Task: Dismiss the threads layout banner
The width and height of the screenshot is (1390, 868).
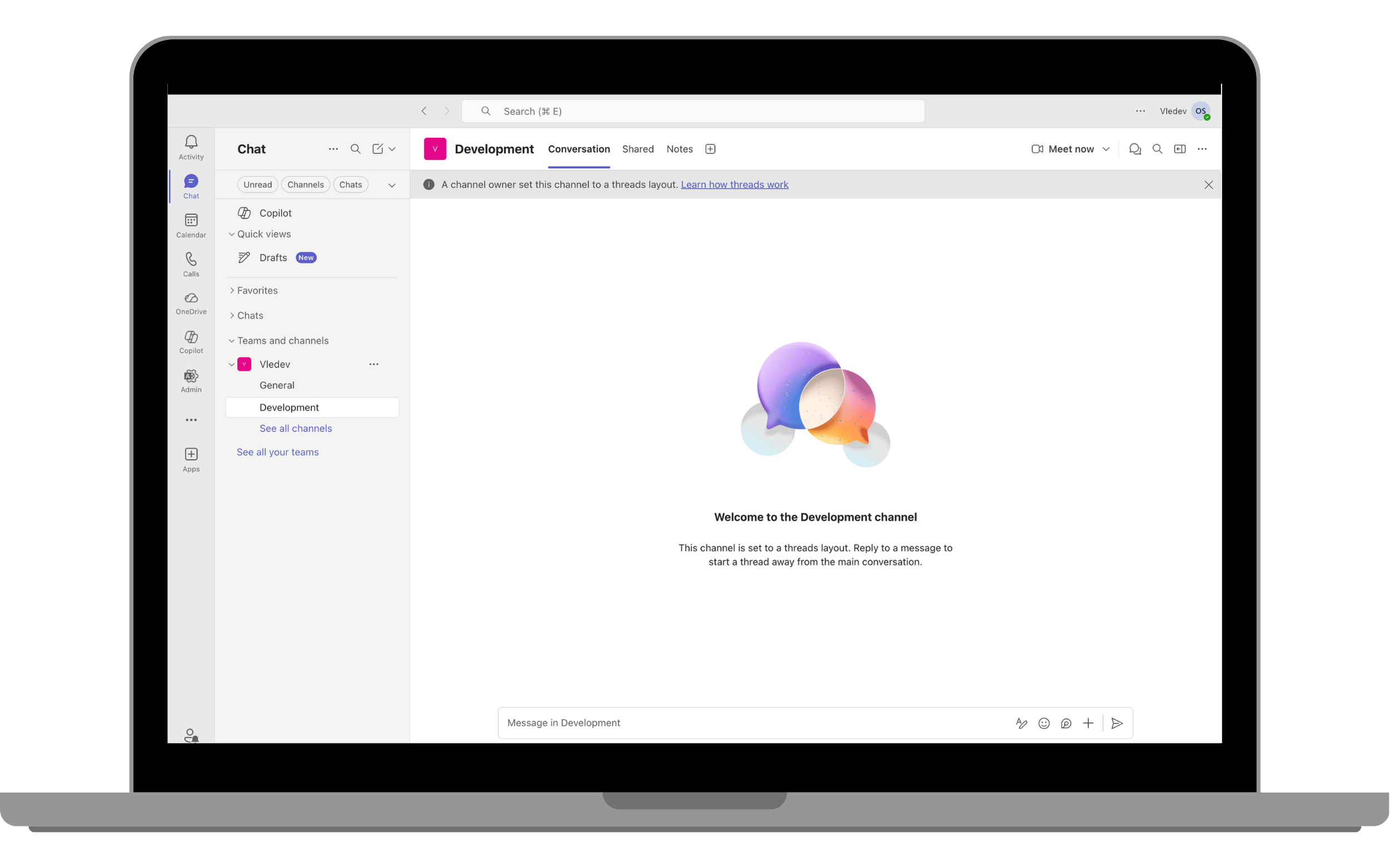Action: [1209, 185]
